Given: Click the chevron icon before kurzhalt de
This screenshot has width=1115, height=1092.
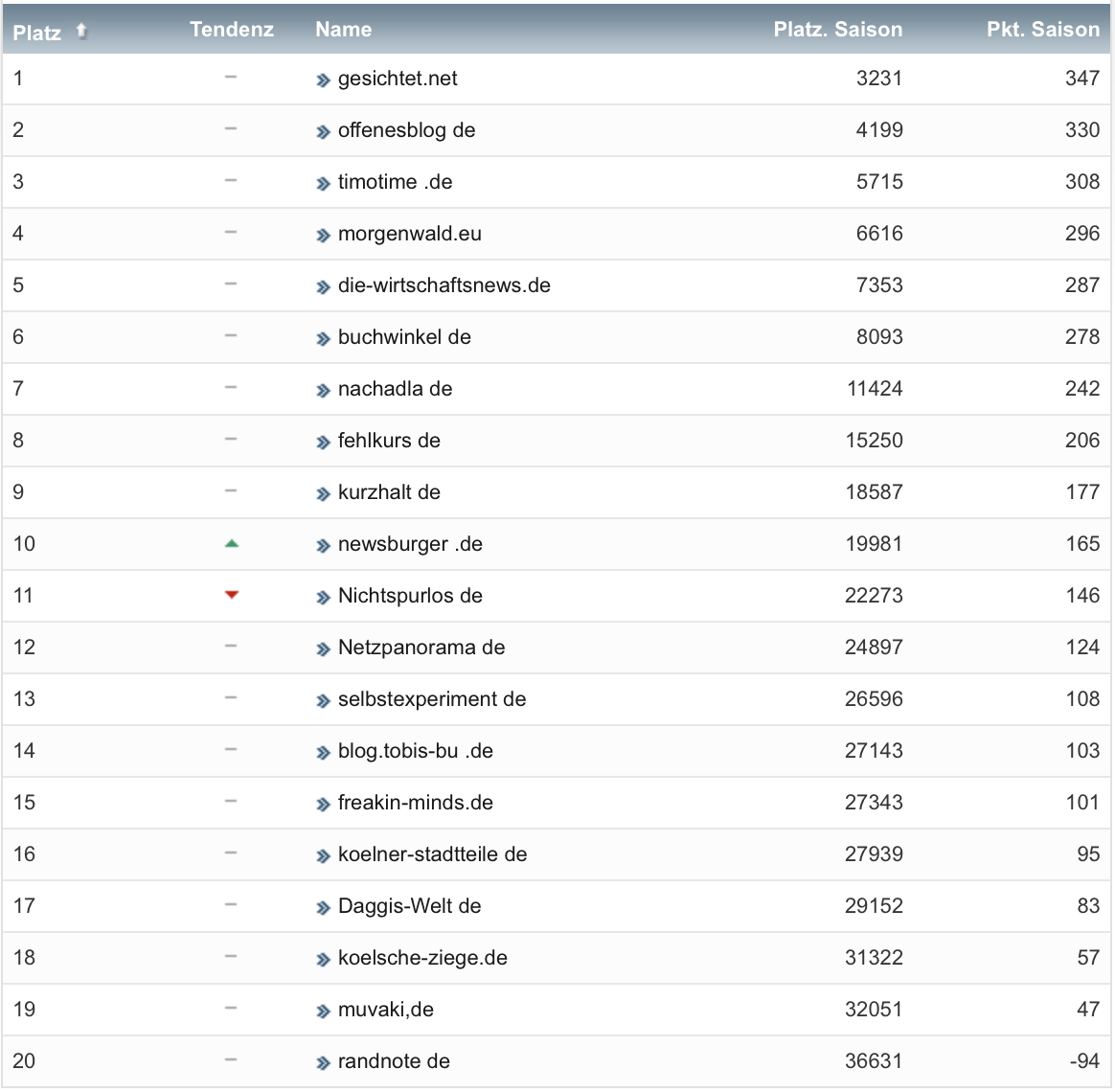Looking at the screenshot, I should coord(324,494).
